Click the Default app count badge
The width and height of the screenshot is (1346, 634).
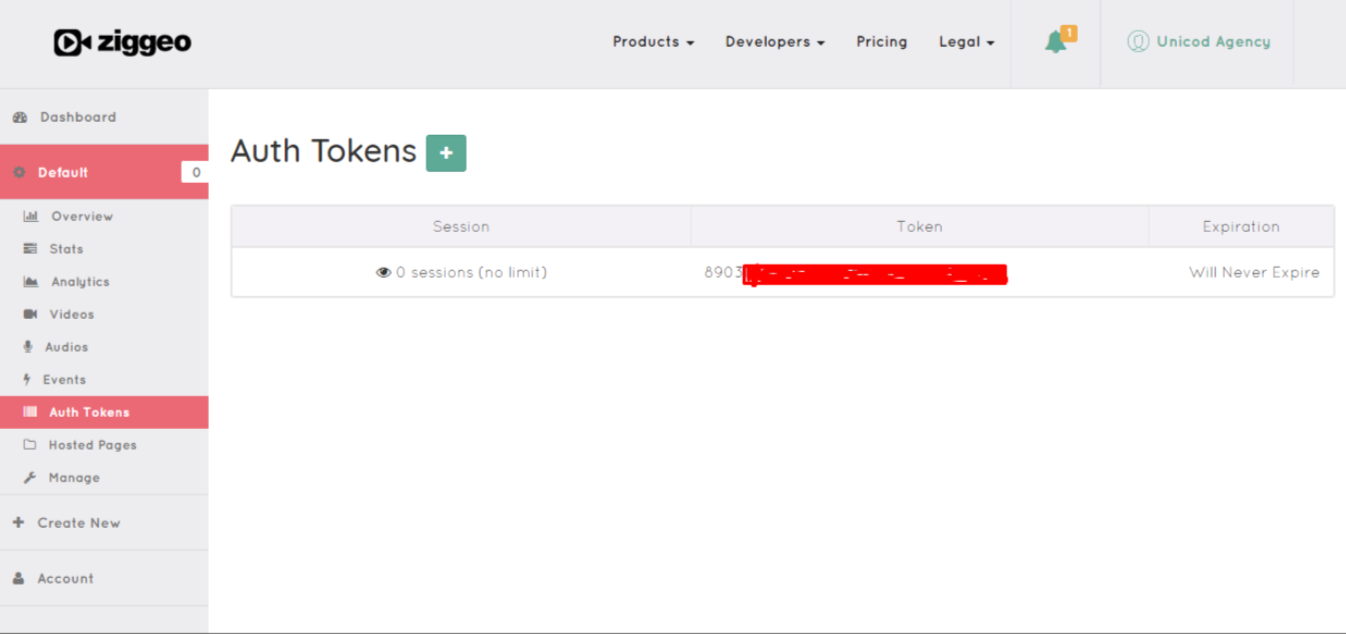195,172
